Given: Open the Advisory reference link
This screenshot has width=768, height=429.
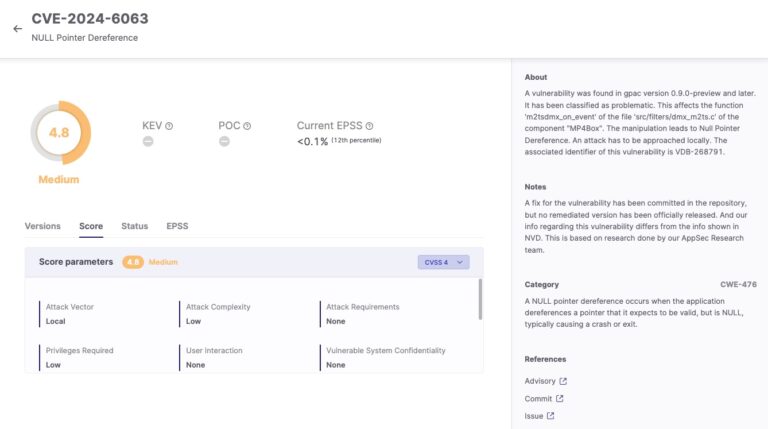Looking at the screenshot, I should coord(539,381).
